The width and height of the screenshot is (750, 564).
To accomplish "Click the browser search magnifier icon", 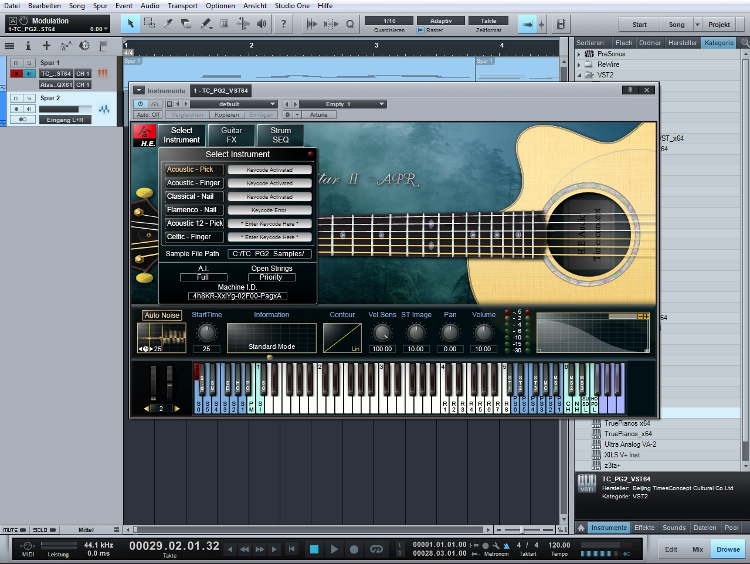I will coord(745,43).
